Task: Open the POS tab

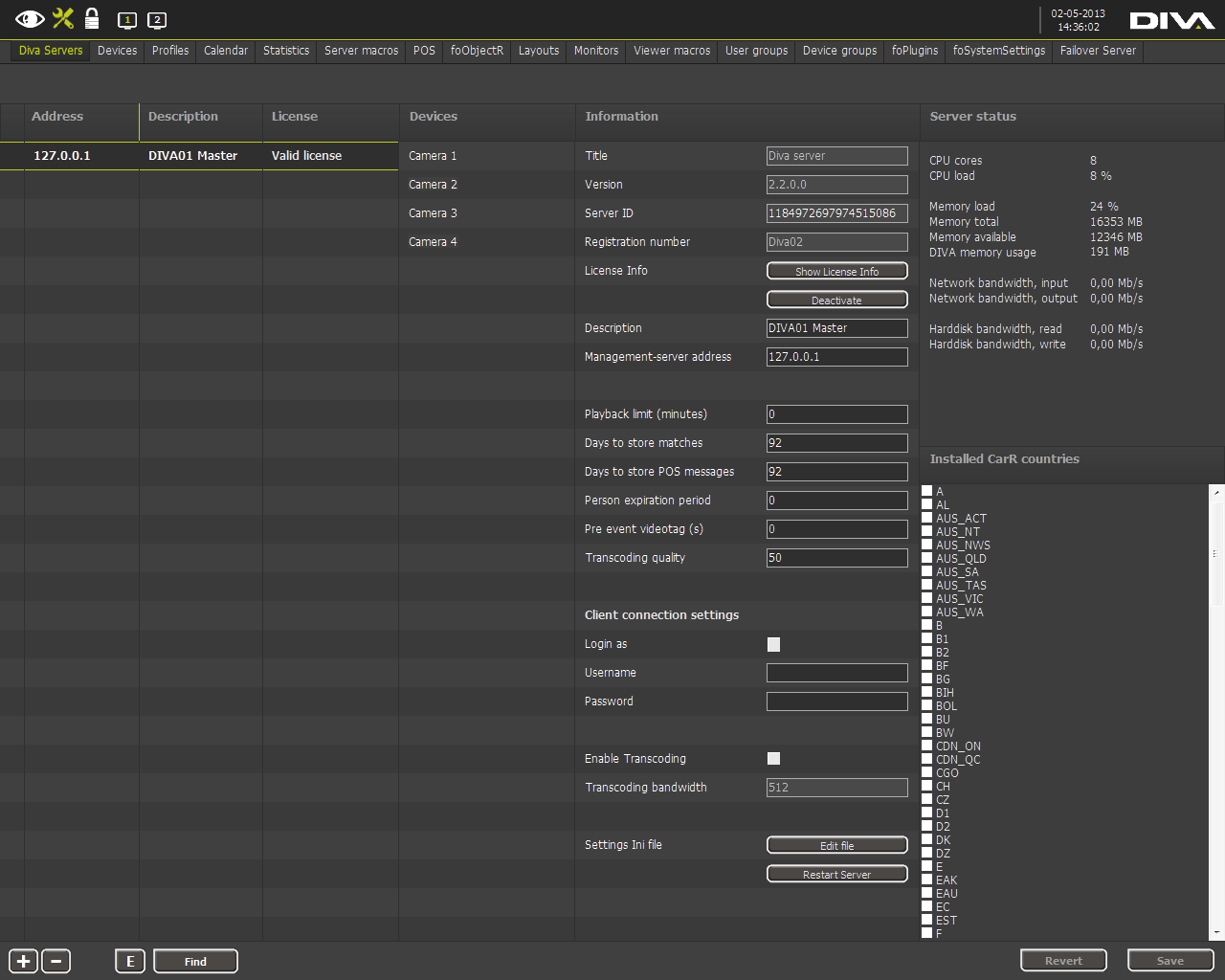Action: [x=425, y=51]
